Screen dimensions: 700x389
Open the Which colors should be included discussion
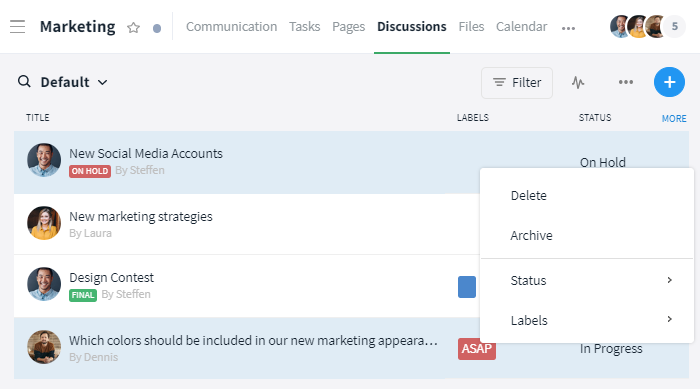click(253, 341)
